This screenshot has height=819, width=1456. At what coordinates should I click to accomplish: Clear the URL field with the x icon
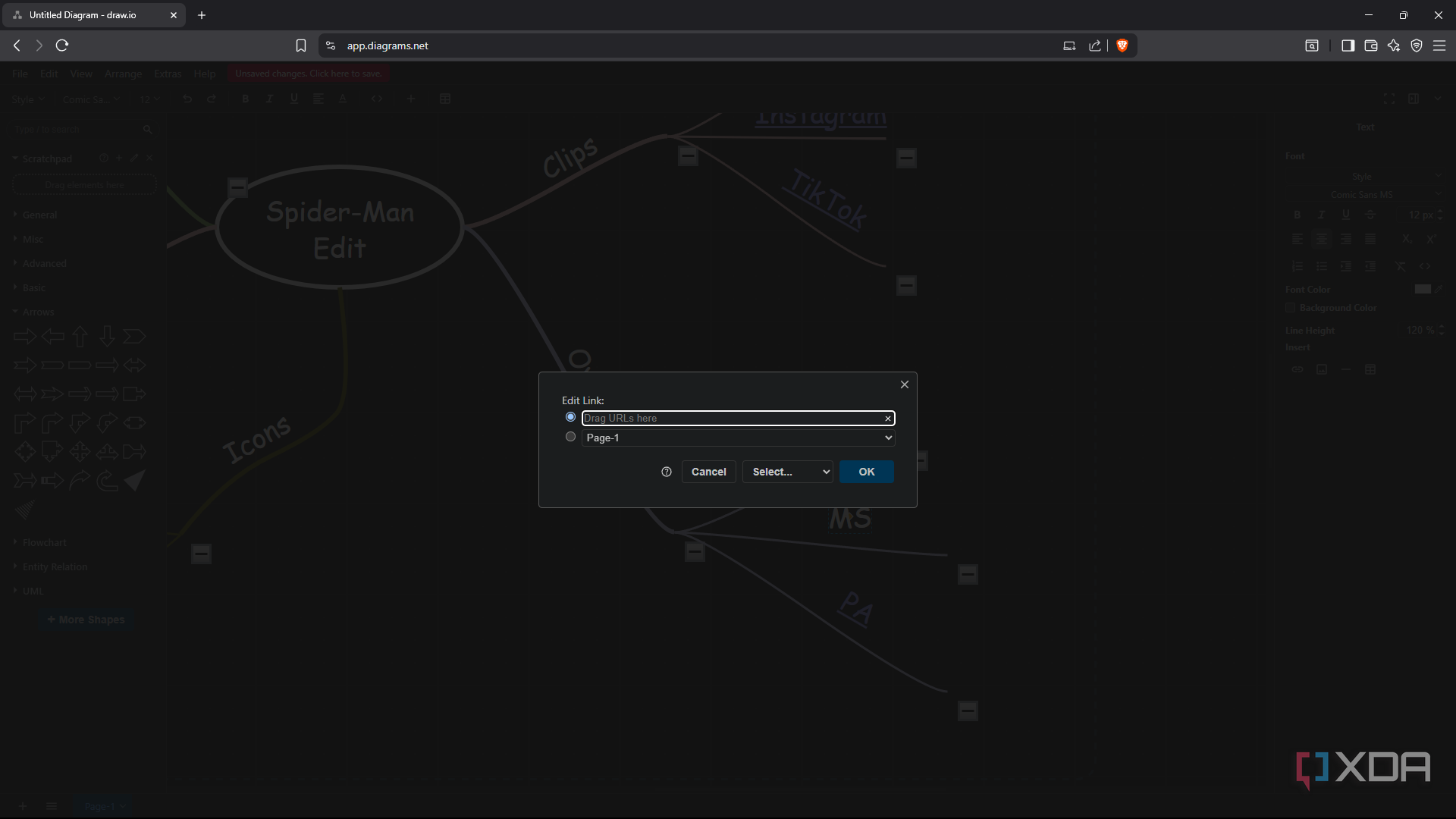click(x=888, y=419)
